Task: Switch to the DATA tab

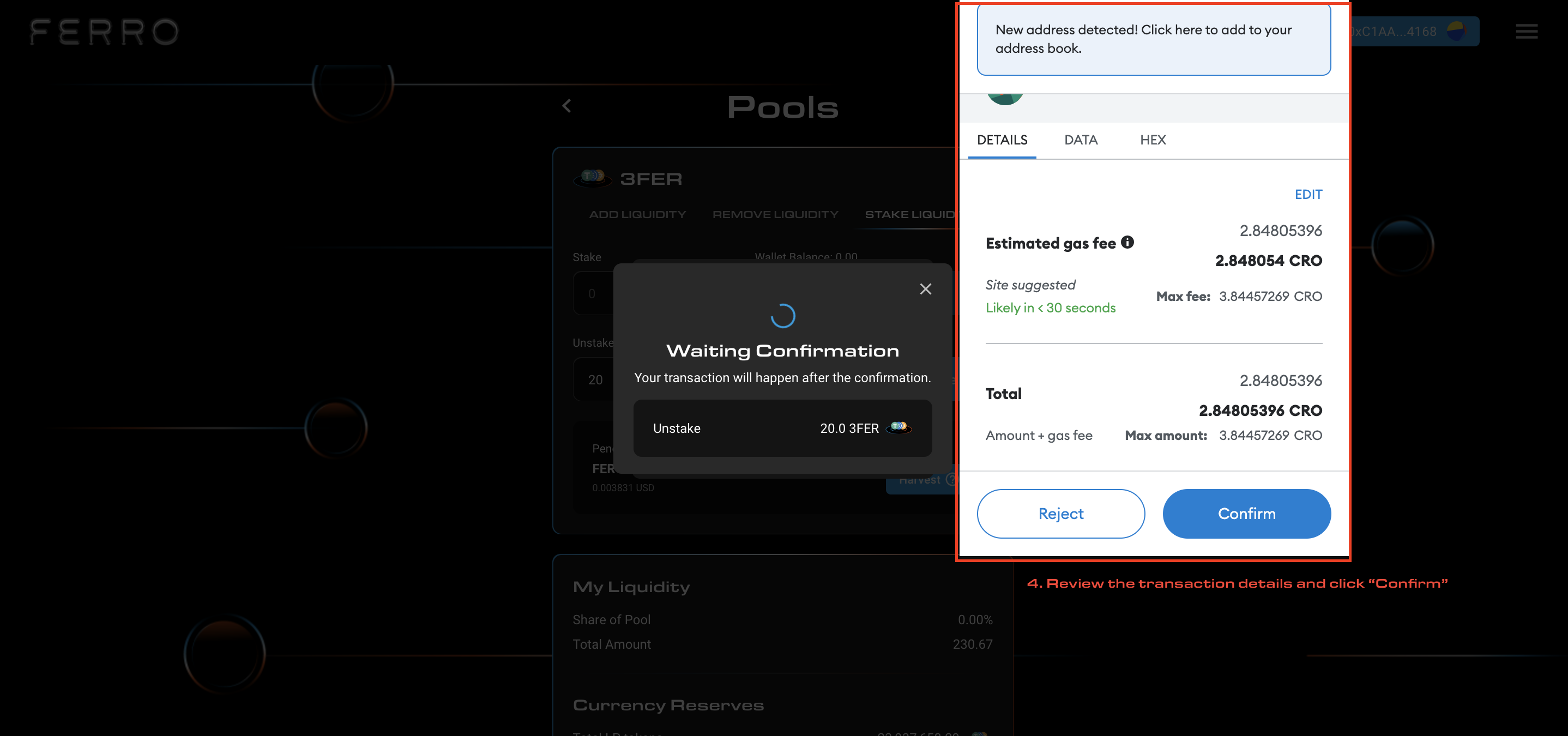Action: [x=1081, y=140]
